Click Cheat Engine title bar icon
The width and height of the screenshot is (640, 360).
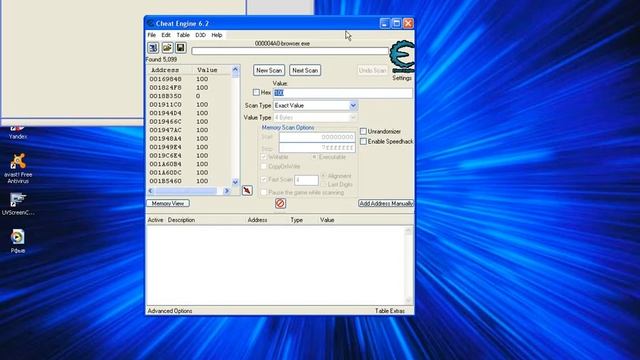click(150, 24)
